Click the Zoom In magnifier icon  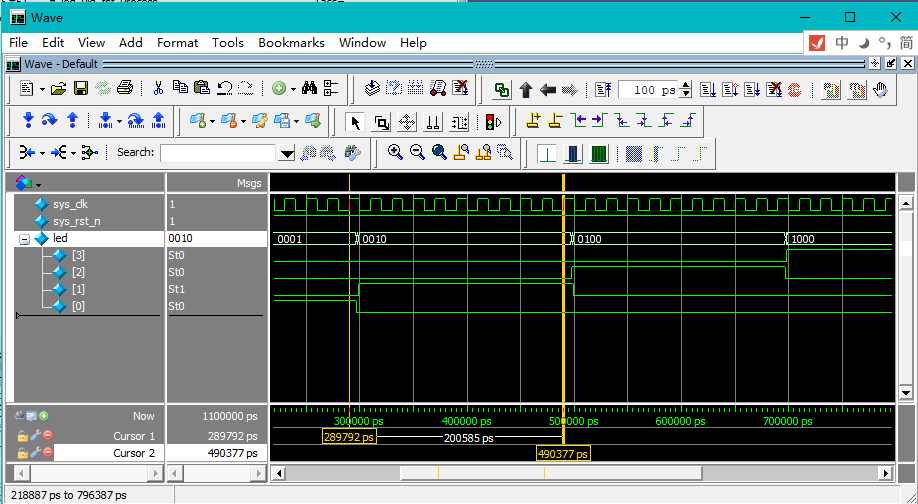point(395,153)
